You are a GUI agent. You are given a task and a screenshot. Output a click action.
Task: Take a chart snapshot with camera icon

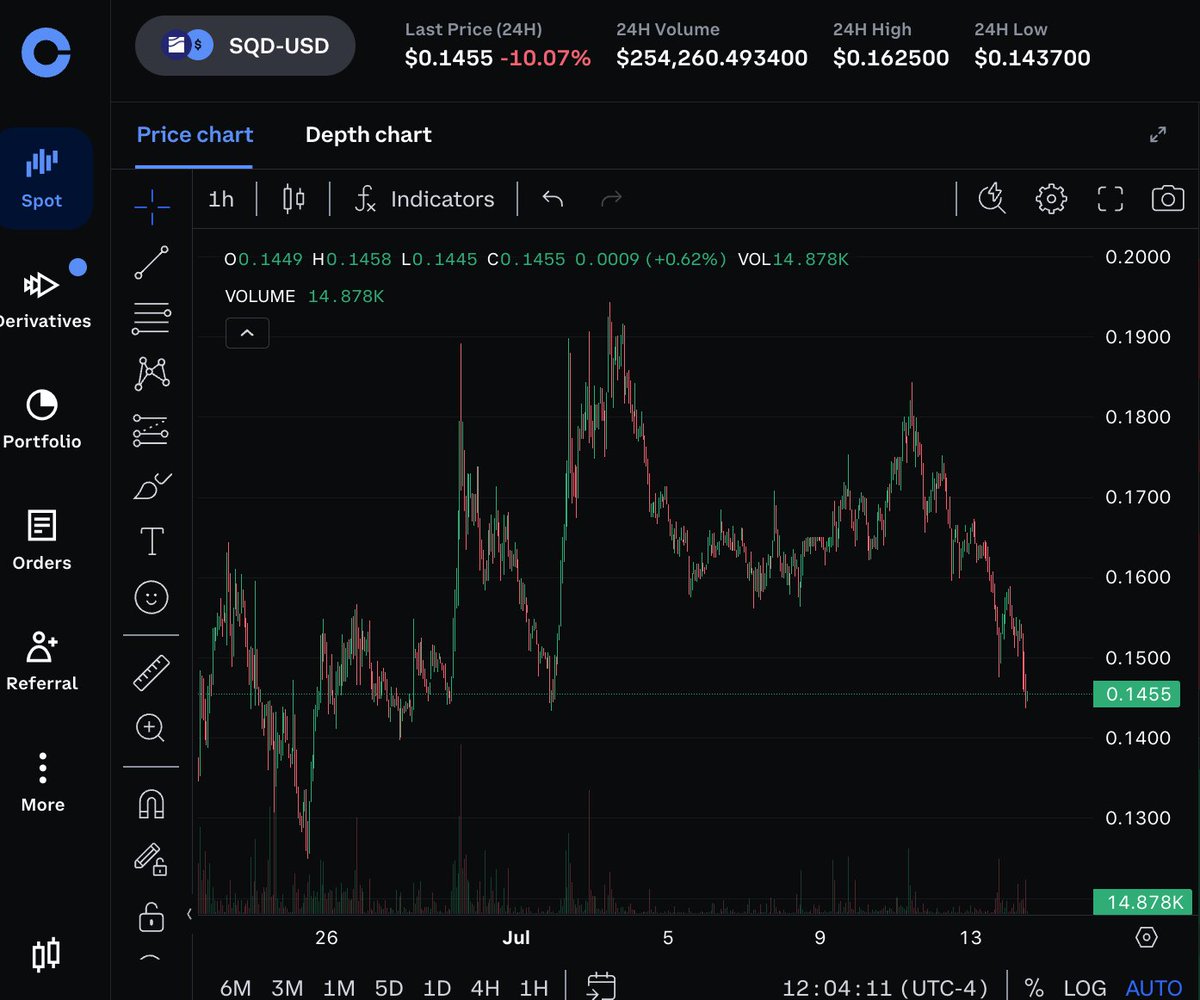pyautogui.click(x=1168, y=199)
